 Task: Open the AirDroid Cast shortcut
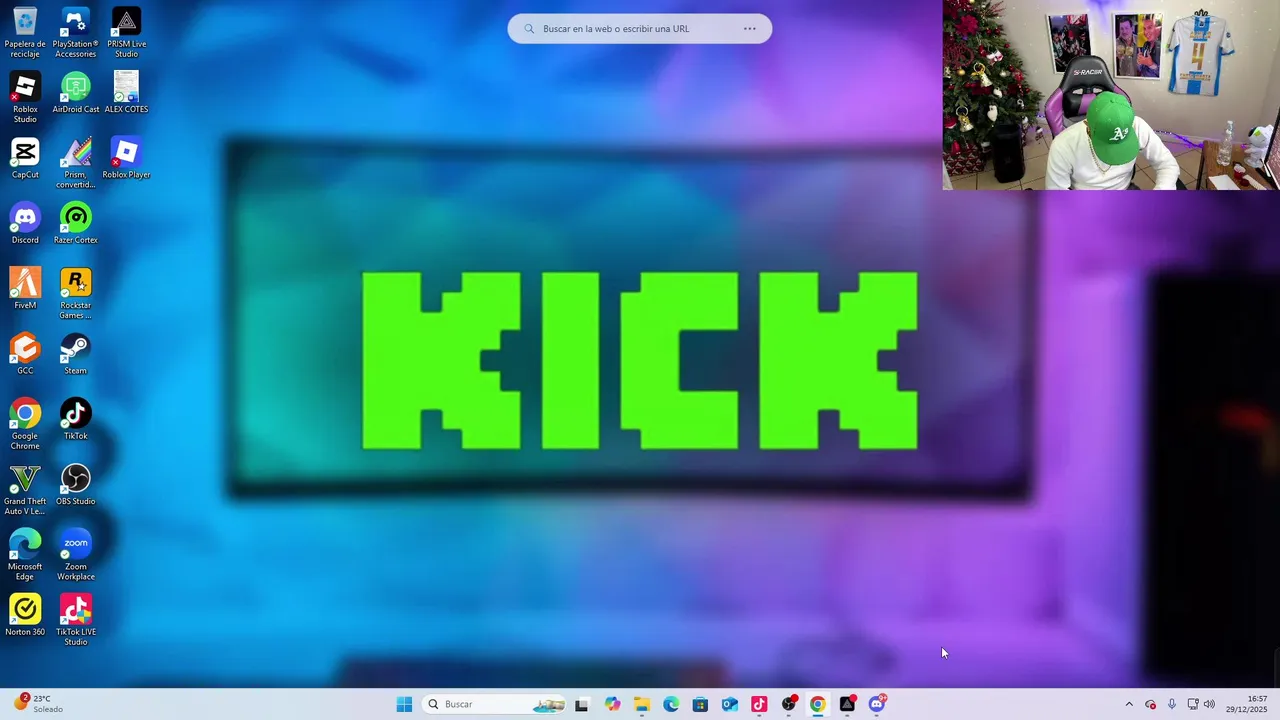point(75,93)
